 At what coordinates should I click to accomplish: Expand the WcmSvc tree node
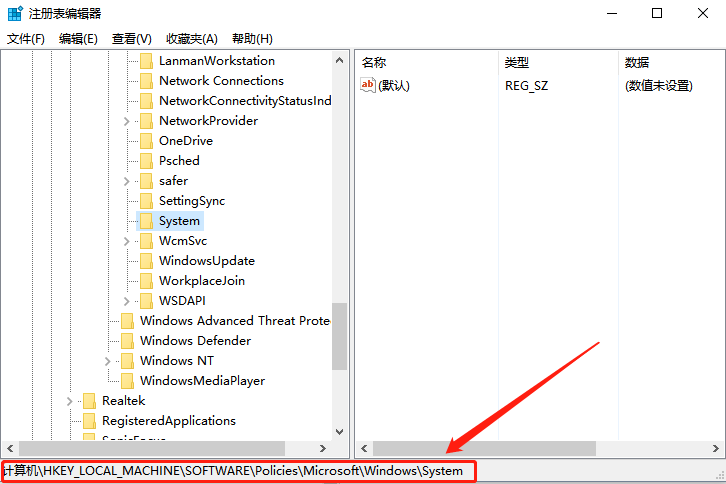coord(127,241)
